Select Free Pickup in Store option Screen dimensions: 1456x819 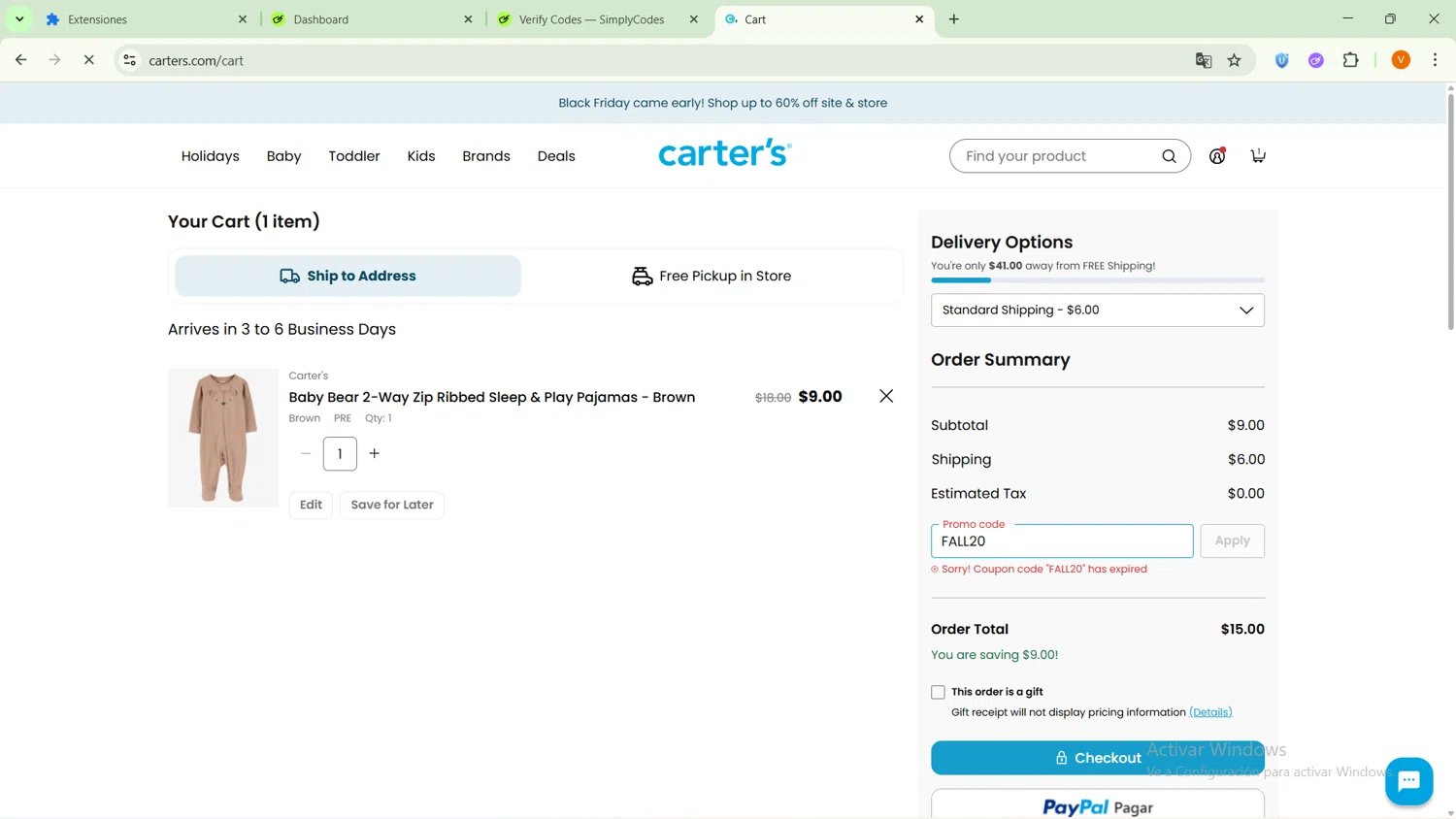(x=711, y=276)
